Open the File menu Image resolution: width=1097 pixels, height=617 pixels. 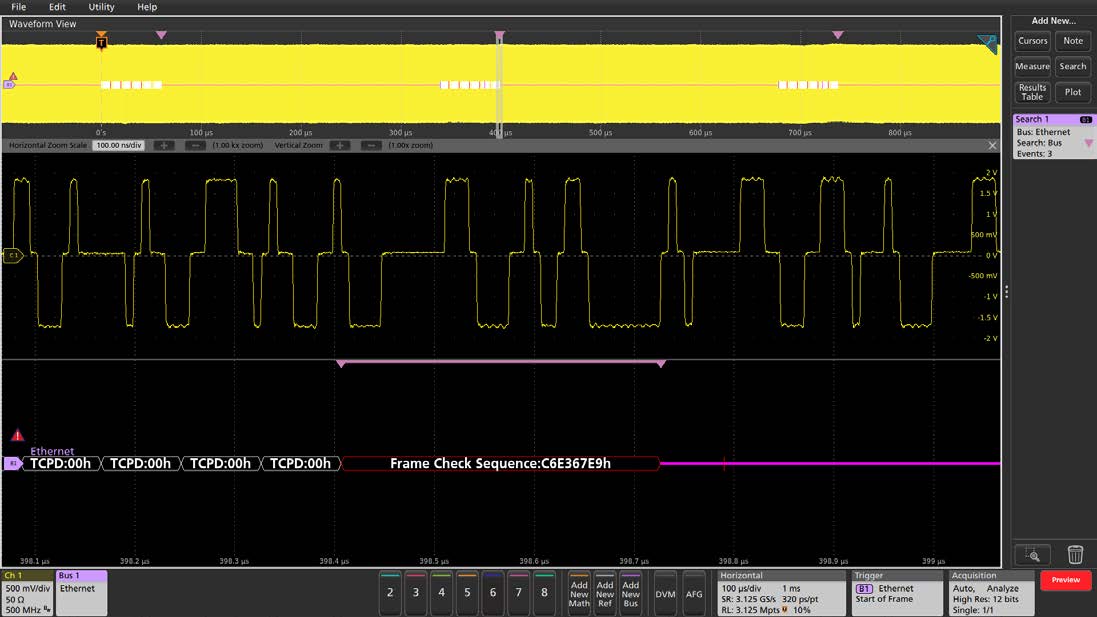pyautogui.click(x=19, y=7)
